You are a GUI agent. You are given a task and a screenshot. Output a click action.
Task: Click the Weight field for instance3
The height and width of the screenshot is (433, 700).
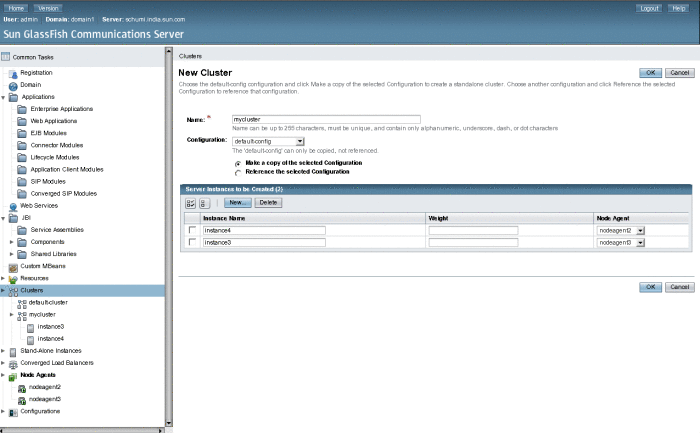pyautogui.click(x=473, y=242)
